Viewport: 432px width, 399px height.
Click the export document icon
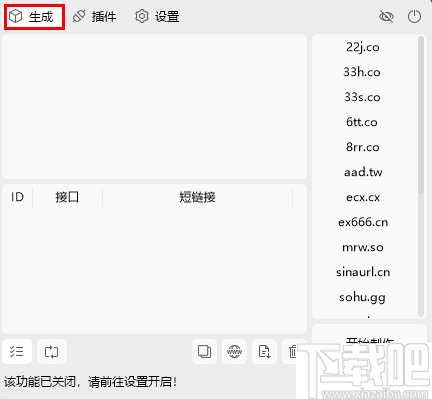click(x=264, y=351)
